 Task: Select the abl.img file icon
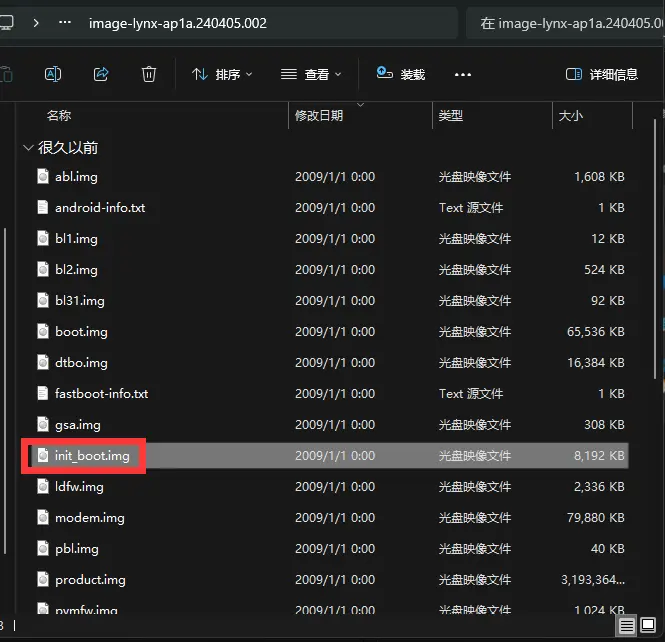pyautogui.click(x=43, y=176)
